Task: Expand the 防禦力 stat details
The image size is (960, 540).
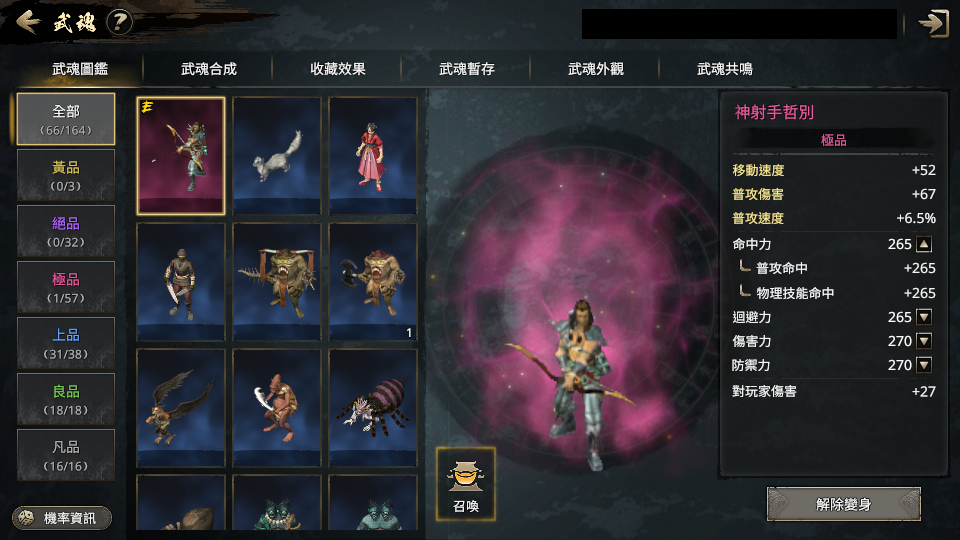Action: click(x=924, y=365)
